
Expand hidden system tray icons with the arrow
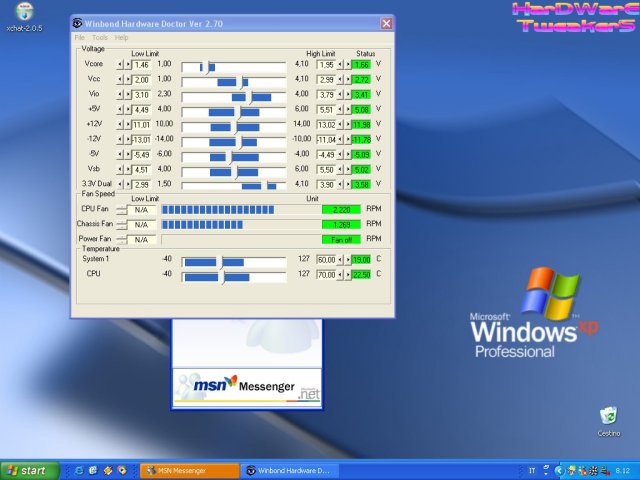tap(559, 471)
